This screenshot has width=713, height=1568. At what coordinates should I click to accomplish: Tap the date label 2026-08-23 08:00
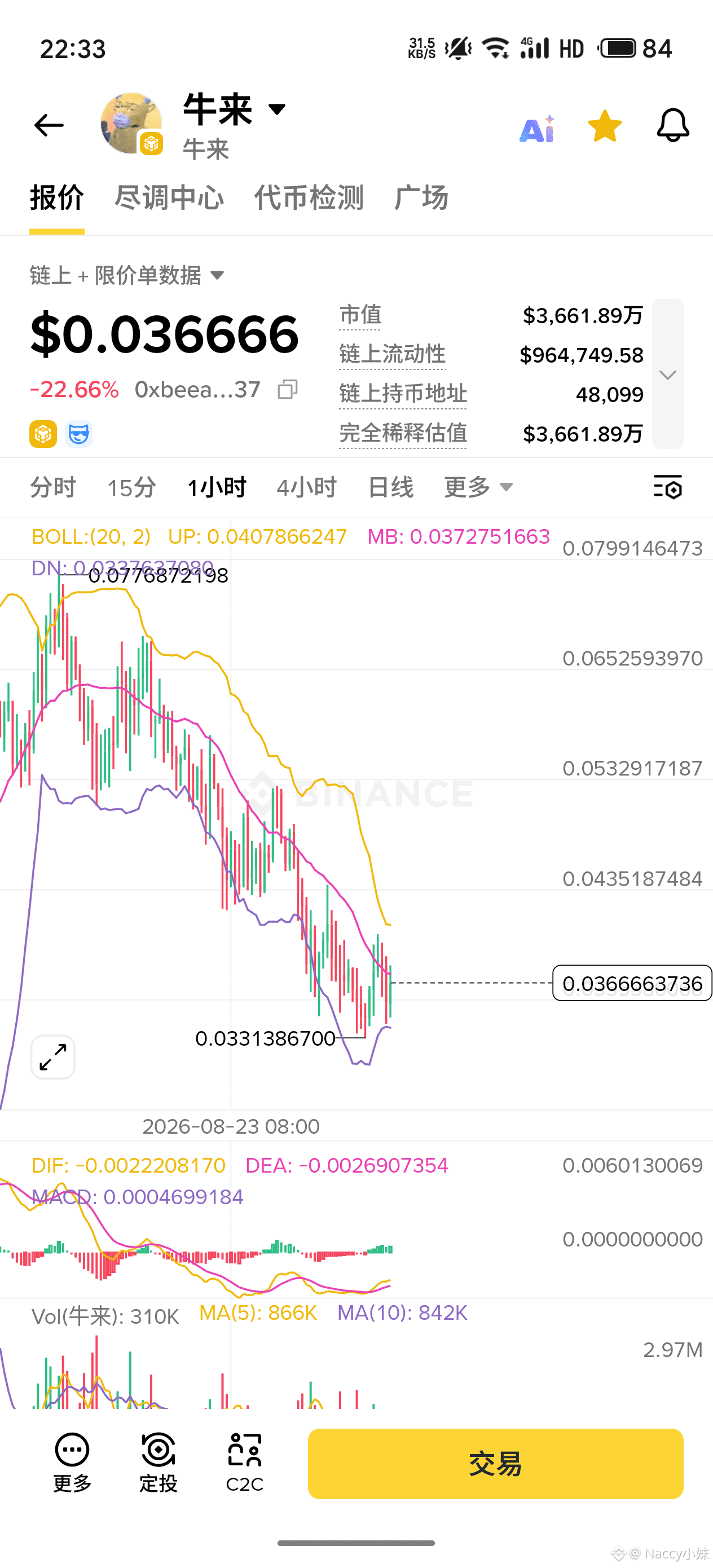231,1126
